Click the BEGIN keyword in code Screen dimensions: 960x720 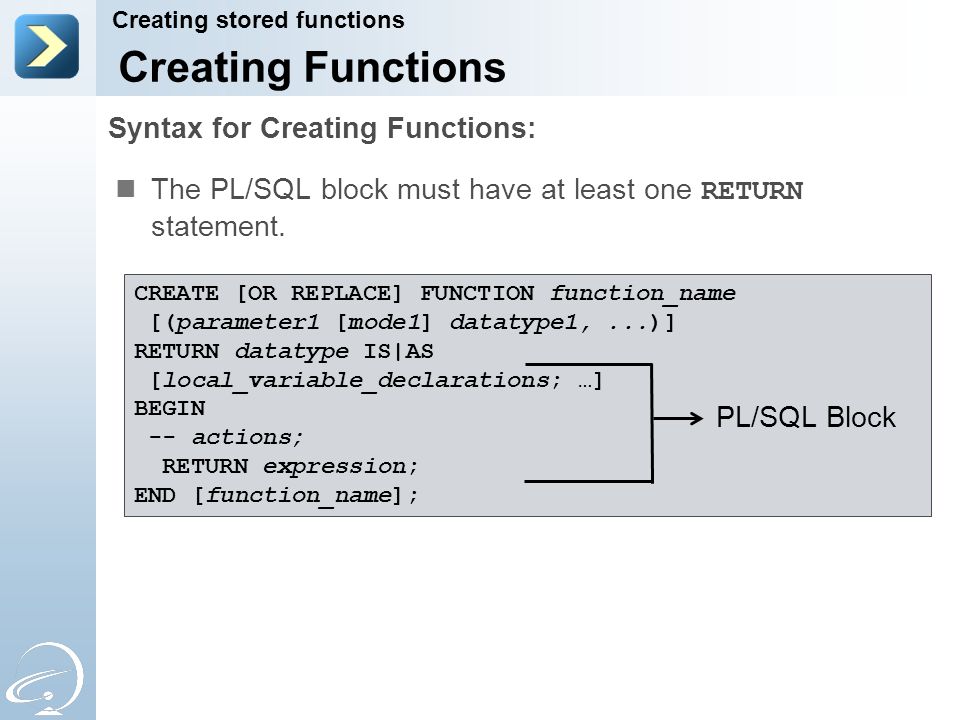(170, 408)
